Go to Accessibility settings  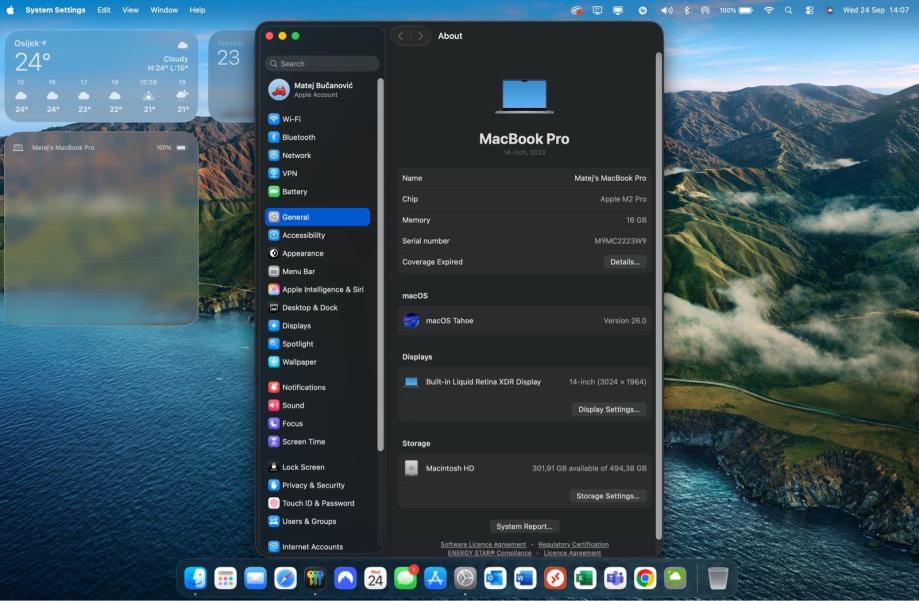303,235
